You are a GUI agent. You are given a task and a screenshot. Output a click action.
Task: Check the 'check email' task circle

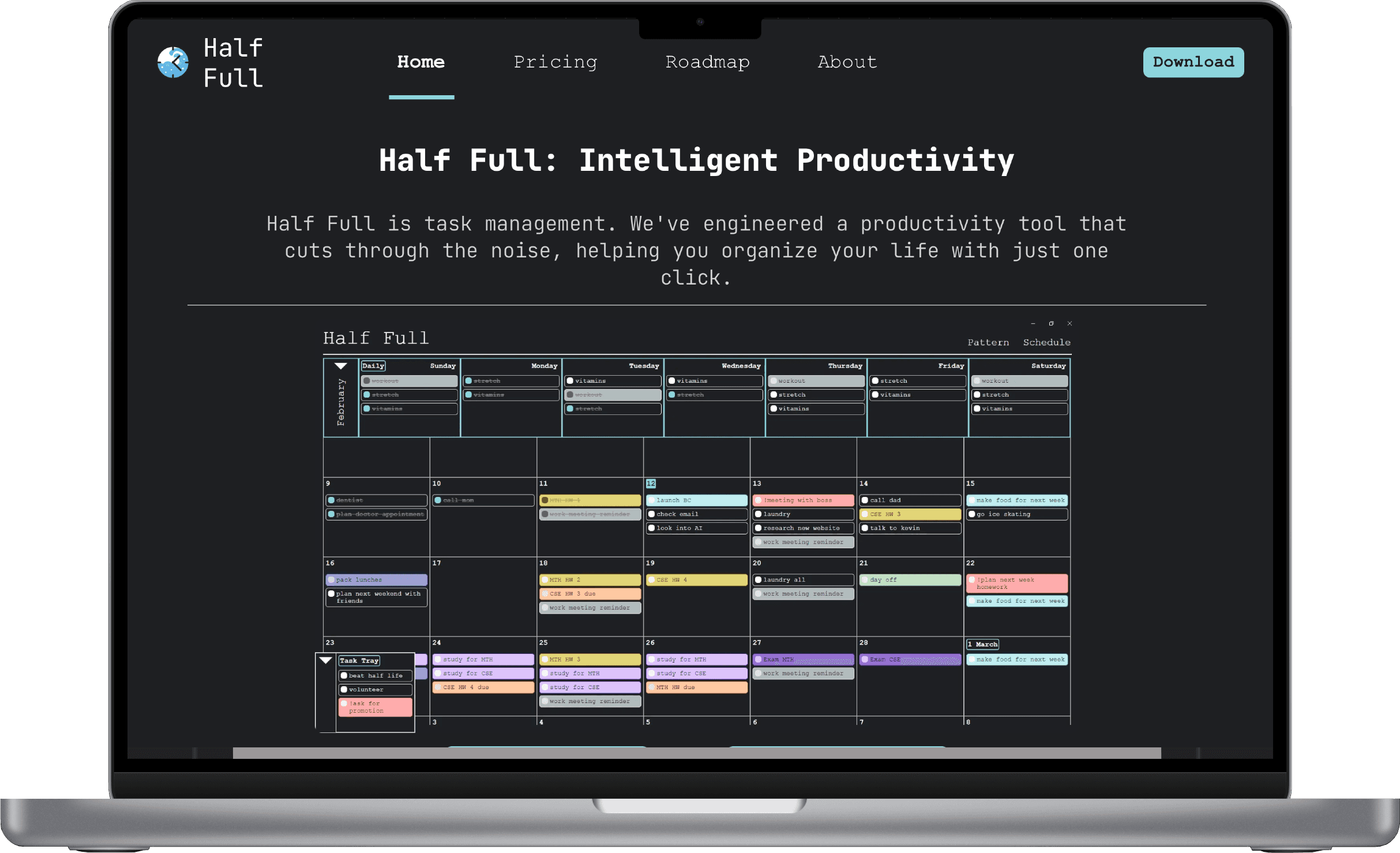(651, 514)
